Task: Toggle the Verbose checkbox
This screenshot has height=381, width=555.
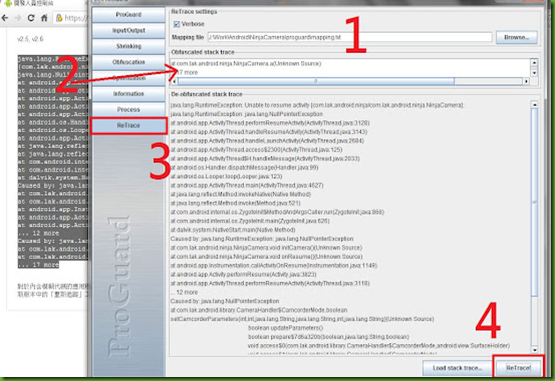Action: coord(177,24)
